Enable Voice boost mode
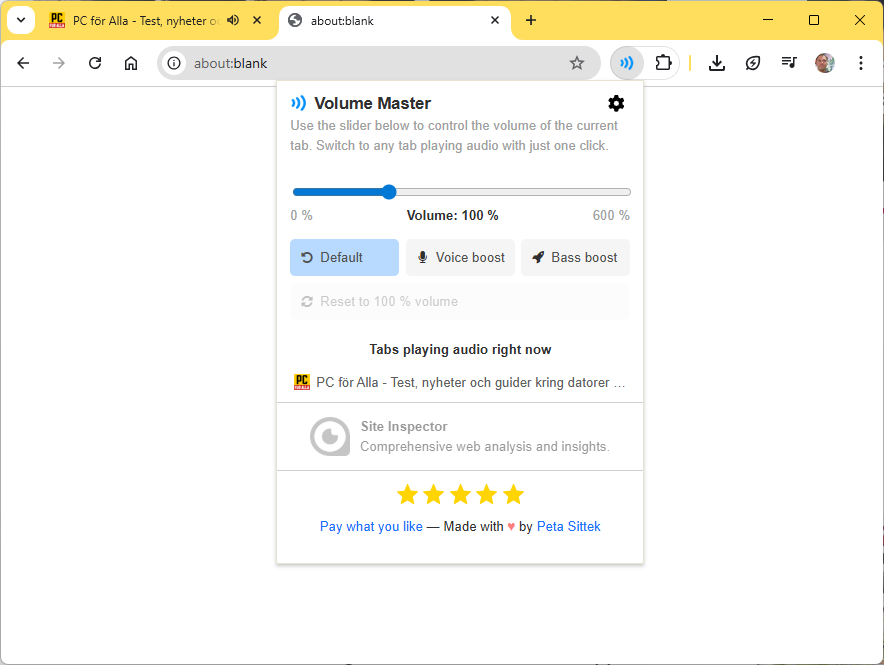The height and width of the screenshot is (665, 884). tap(460, 257)
